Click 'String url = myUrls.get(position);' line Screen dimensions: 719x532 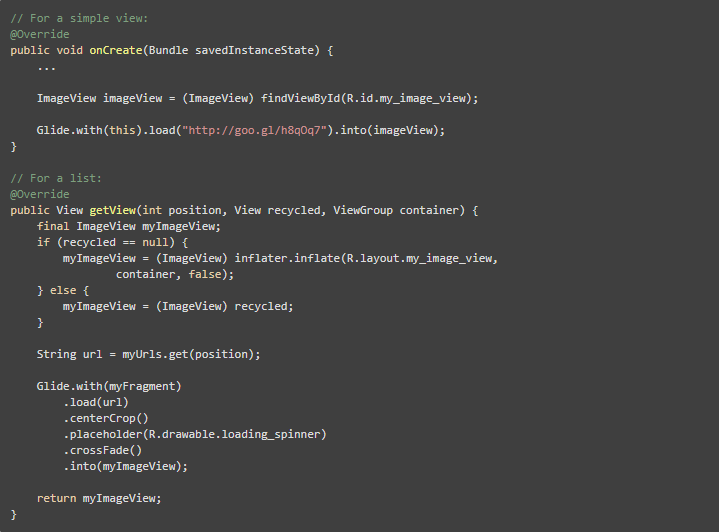click(149, 355)
